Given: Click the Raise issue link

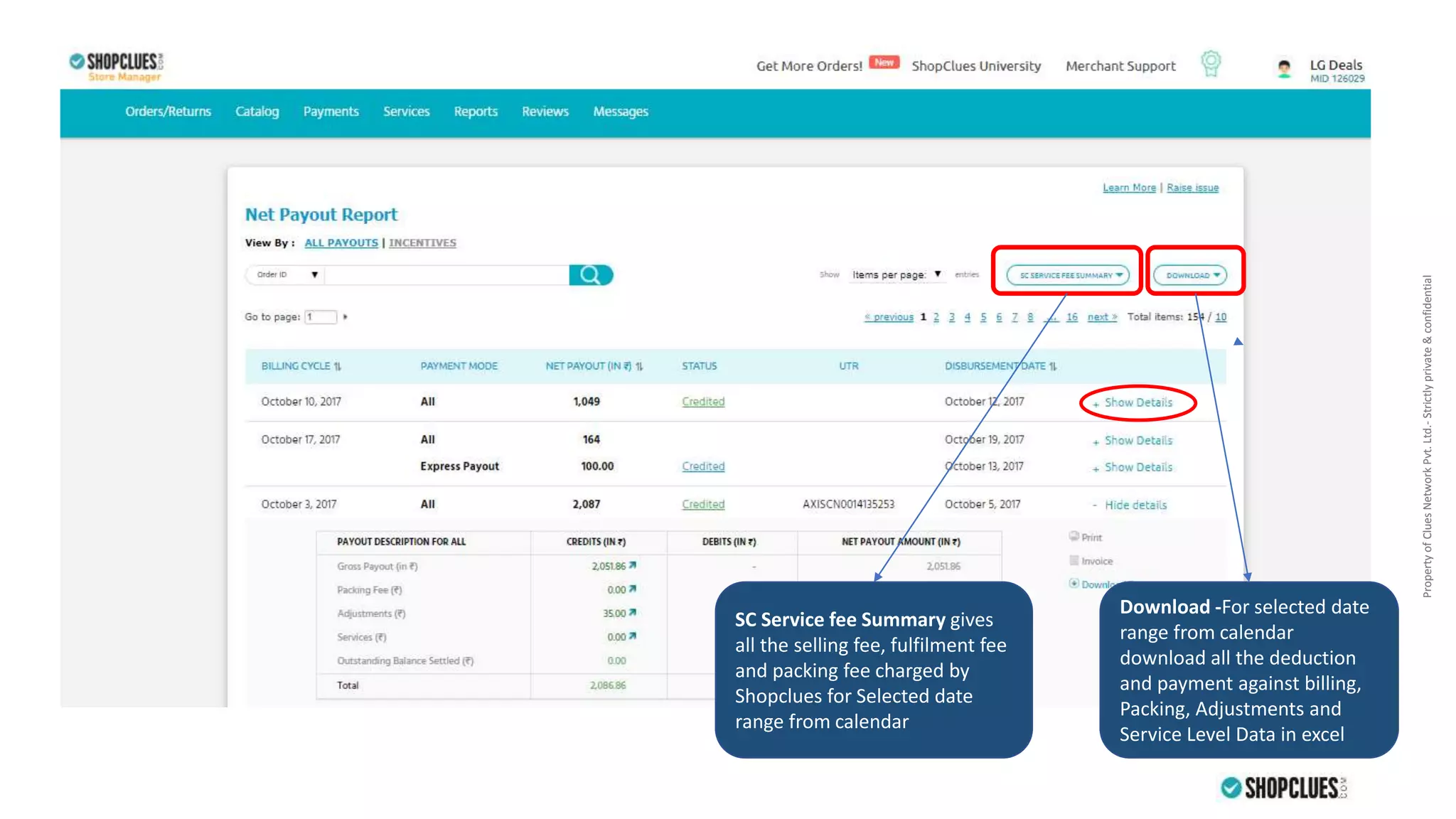Looking at the screenshot, I should pos(1192,188).
